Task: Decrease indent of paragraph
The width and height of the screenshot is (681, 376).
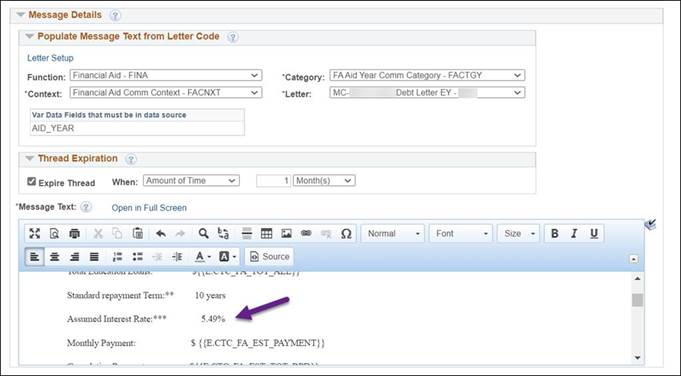Action: [x=157, y=257]
